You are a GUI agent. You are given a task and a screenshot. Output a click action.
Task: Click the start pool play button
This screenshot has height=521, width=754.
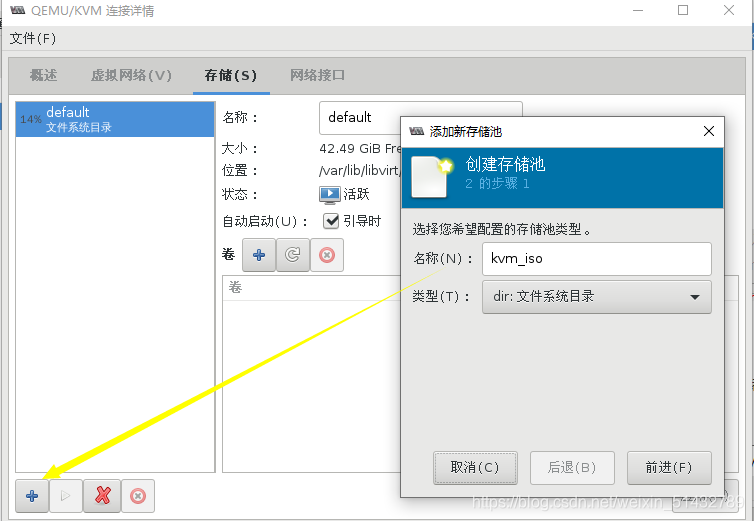(x=66, y=496)
